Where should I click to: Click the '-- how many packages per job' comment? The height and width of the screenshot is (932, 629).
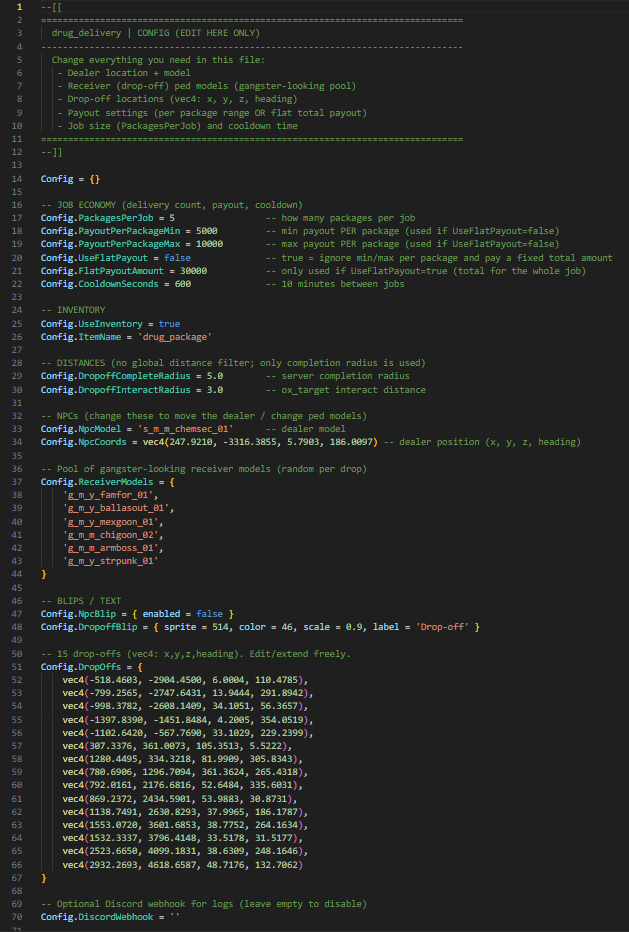click(340, 218)
